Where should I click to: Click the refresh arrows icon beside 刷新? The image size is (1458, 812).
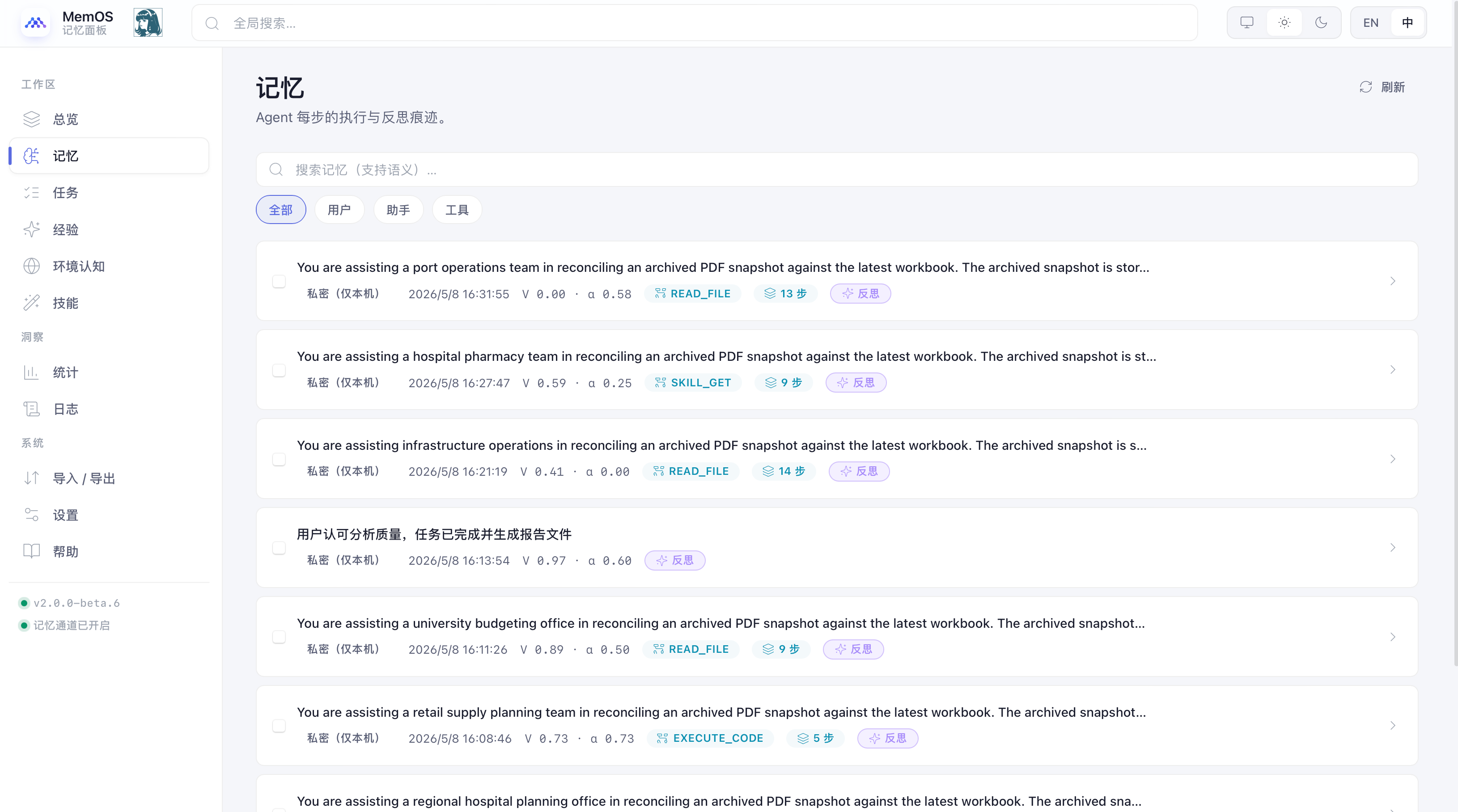[1366, 87]
